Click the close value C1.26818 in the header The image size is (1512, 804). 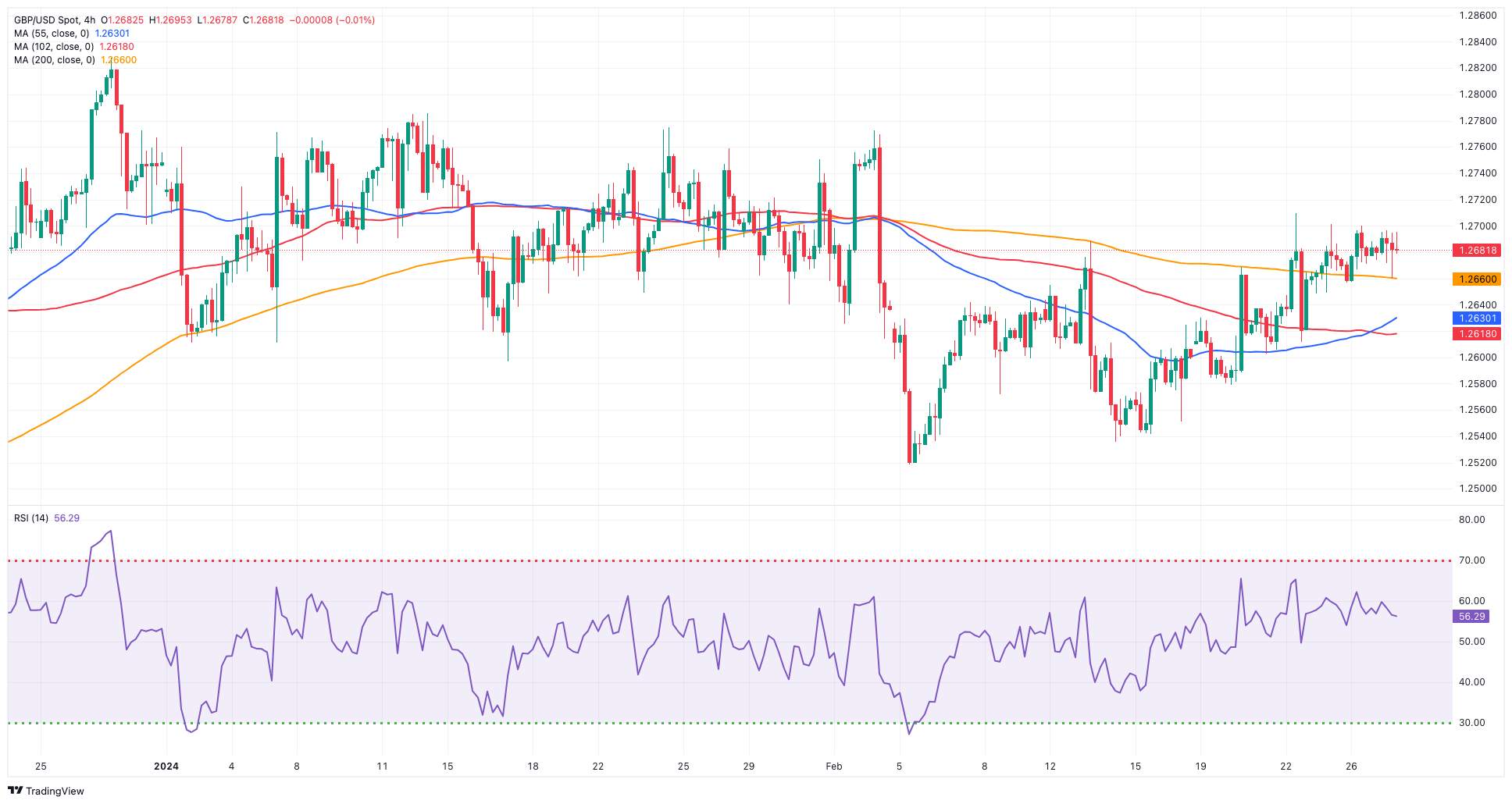pos(264,20)
